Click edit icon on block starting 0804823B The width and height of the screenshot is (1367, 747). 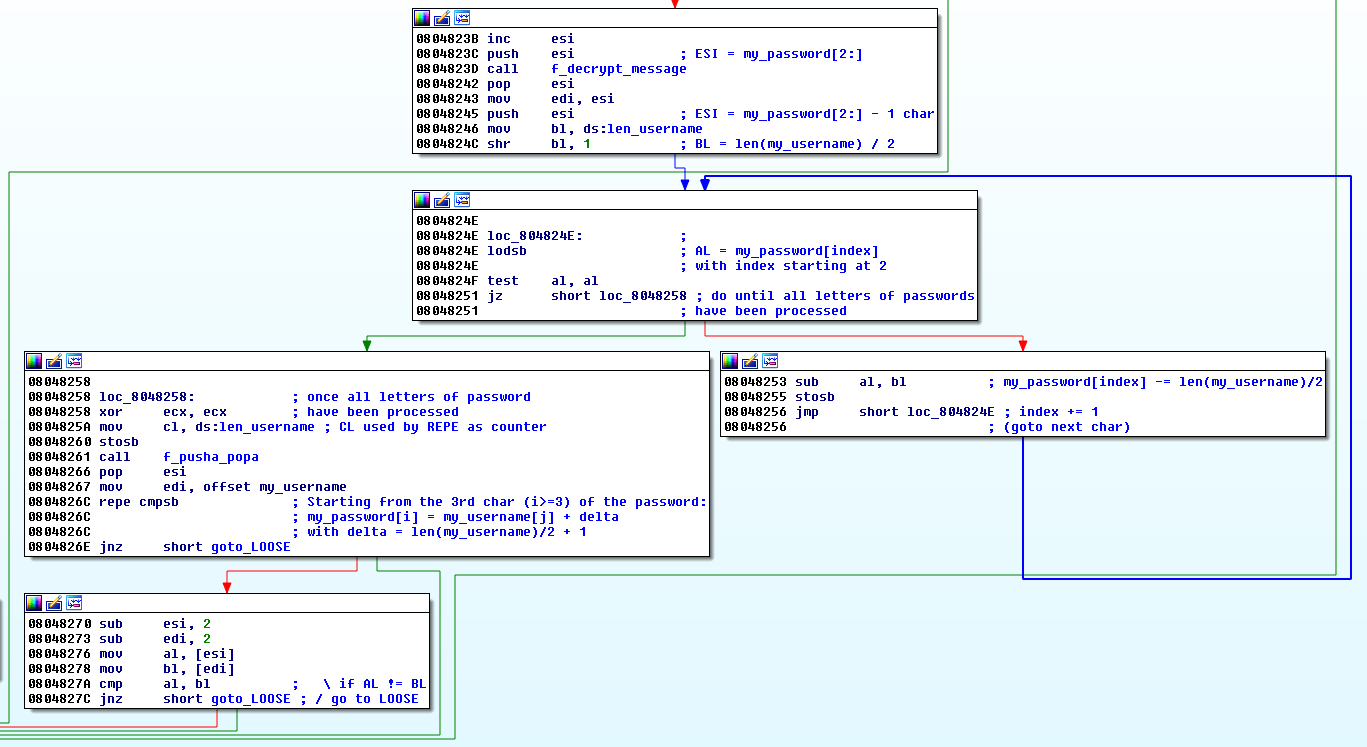tap(442, 18)
